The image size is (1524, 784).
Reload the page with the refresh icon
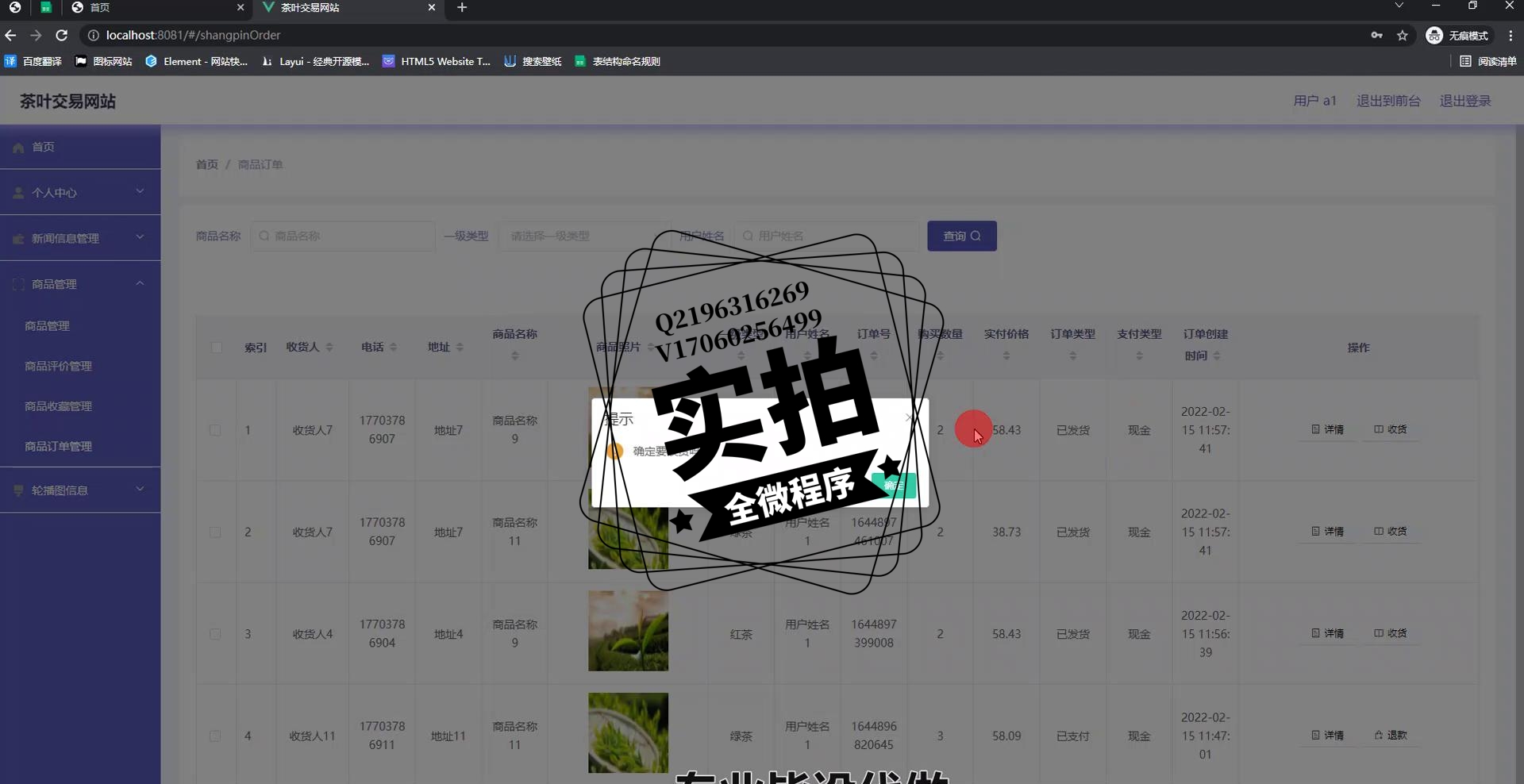[x=61, y=35]
